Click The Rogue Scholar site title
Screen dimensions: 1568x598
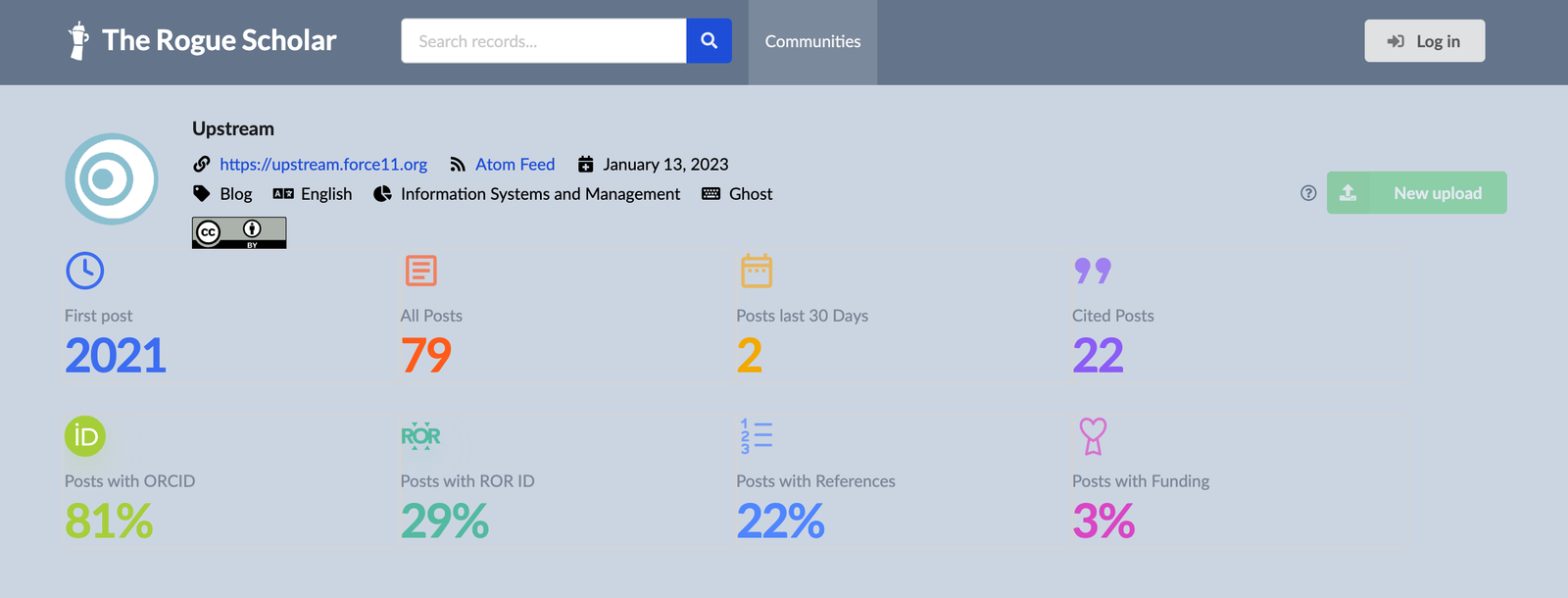[219, 40]
